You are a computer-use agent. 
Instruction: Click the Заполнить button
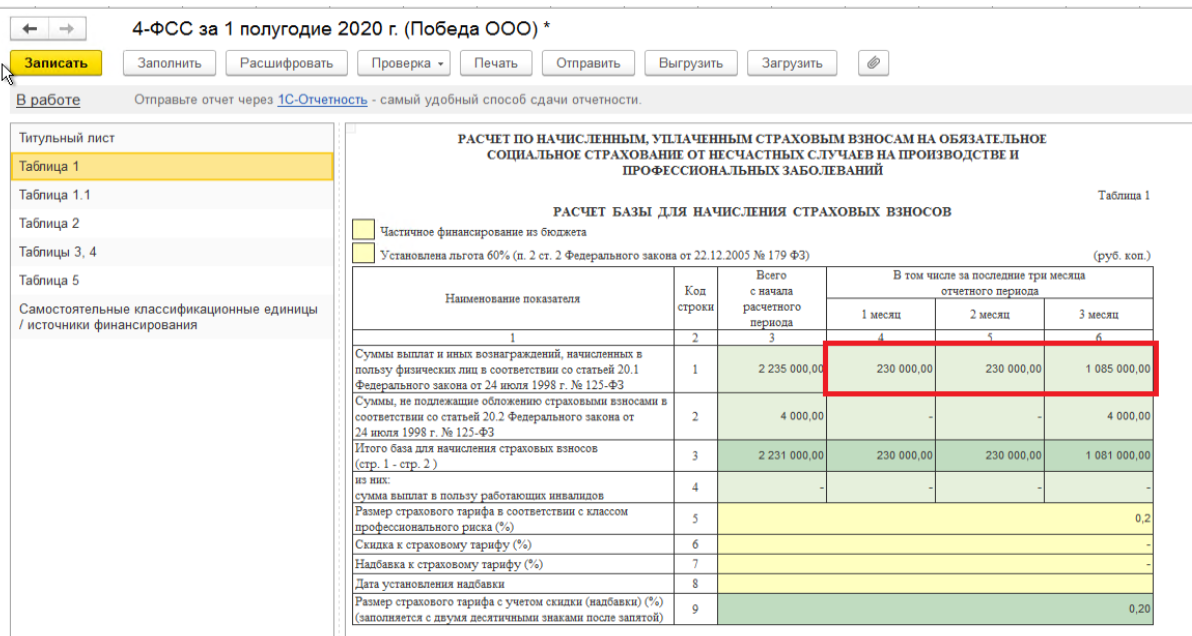170,63
